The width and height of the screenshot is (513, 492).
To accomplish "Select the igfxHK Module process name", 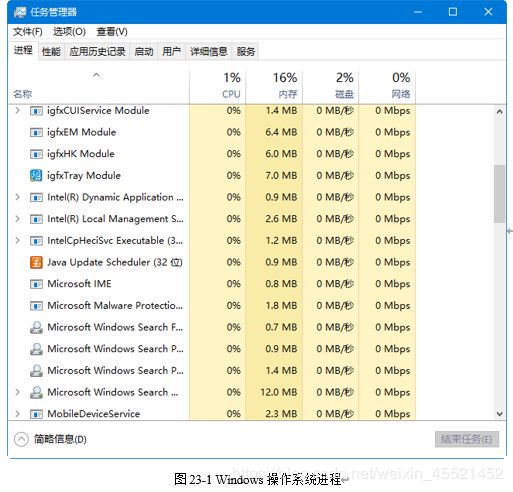I will (81, 154).
